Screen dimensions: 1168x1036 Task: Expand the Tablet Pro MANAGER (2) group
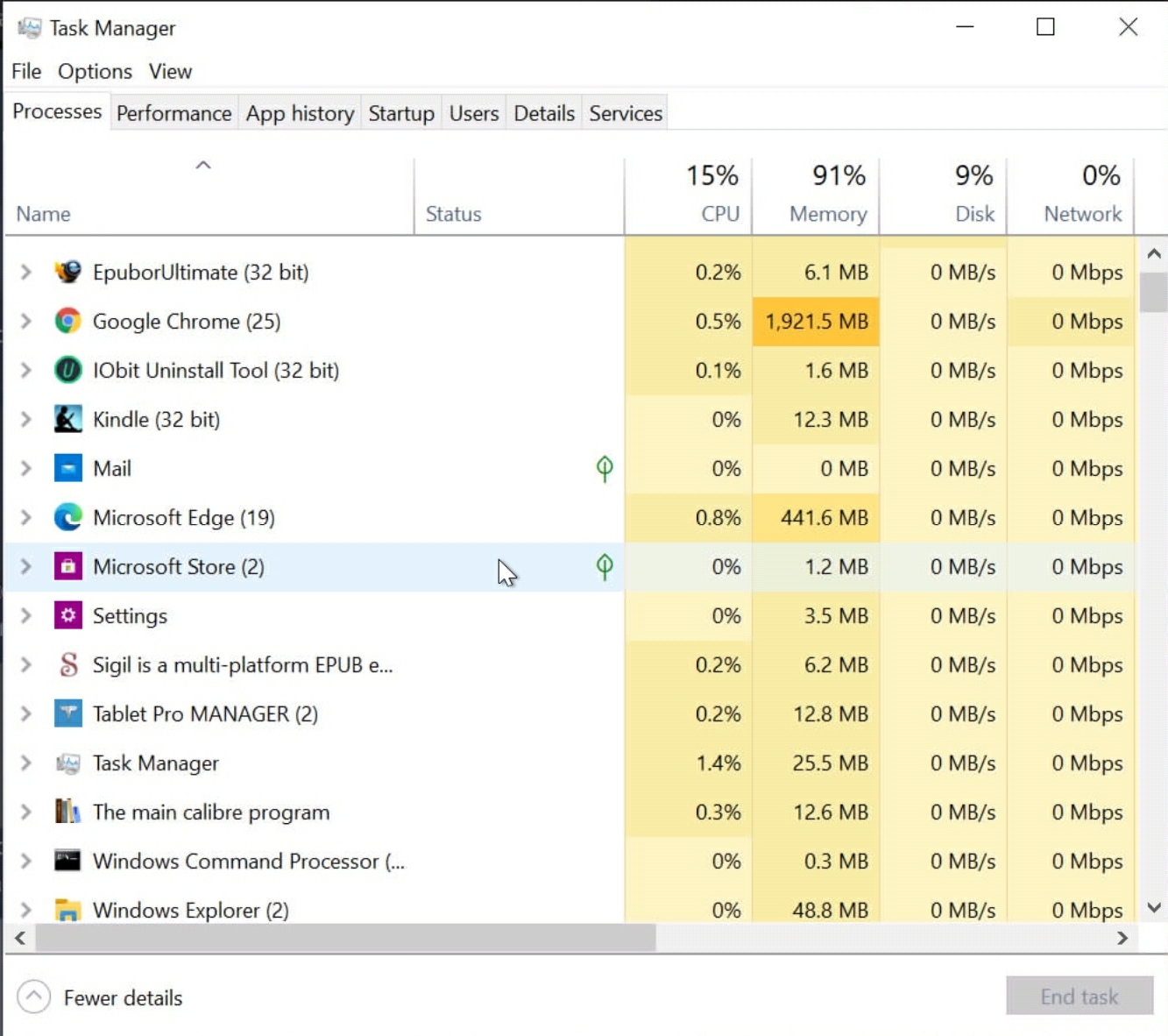(25, 714)
